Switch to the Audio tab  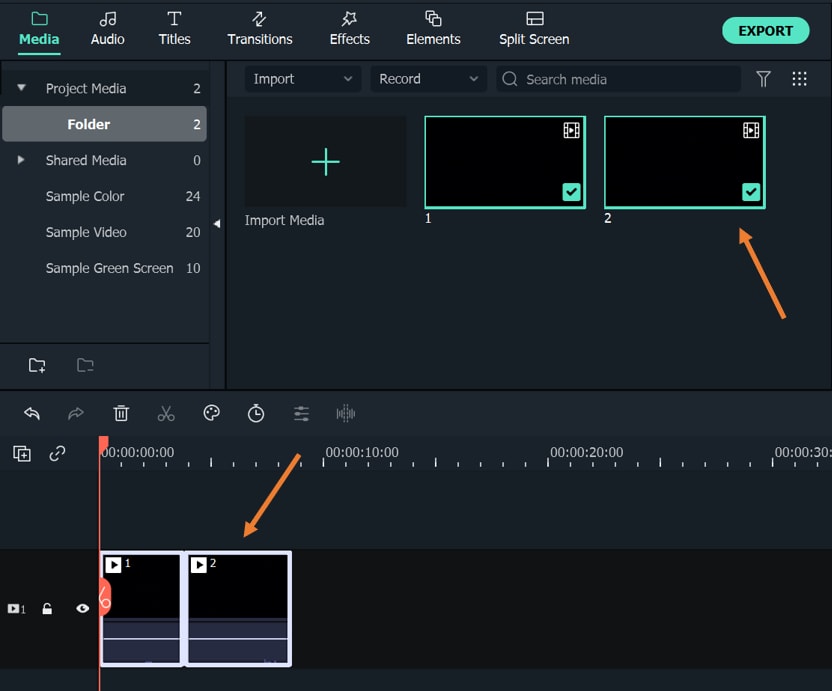pos(108,29)
